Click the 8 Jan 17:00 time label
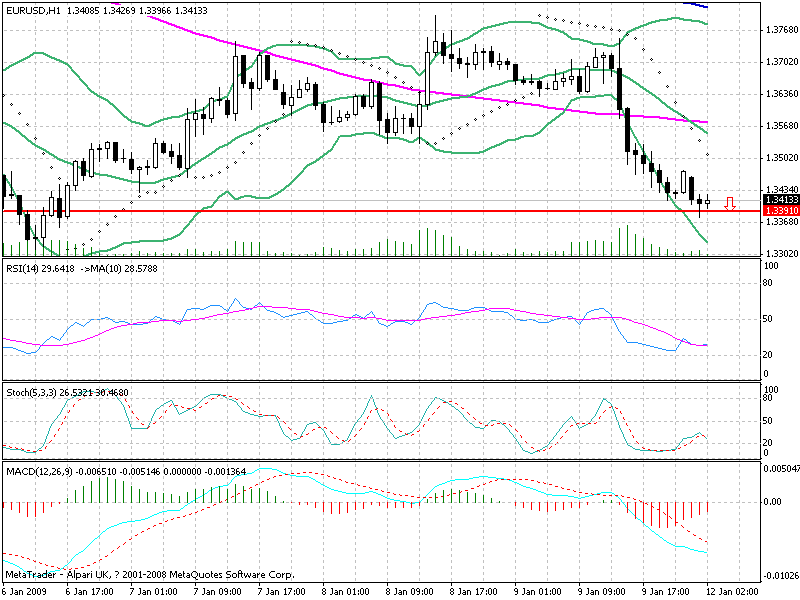 (x=474, y=592)
